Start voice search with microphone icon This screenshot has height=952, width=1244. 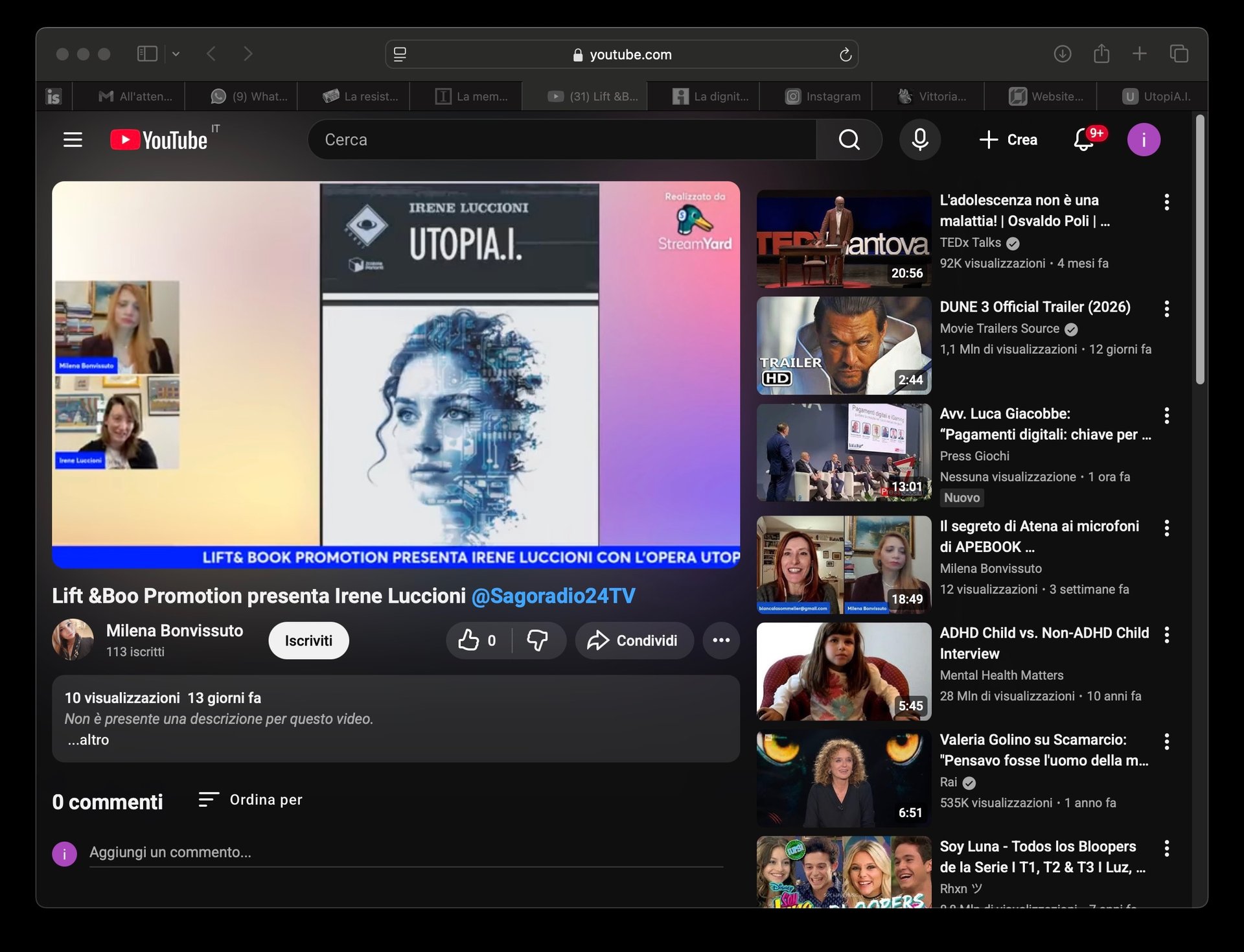[919, 139]
